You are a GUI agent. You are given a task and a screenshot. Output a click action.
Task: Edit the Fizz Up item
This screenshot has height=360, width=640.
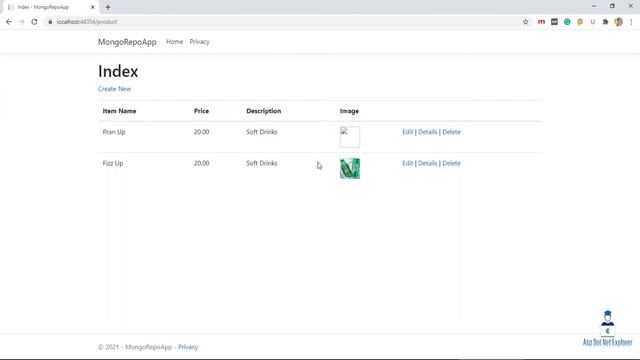coord(407,163)
